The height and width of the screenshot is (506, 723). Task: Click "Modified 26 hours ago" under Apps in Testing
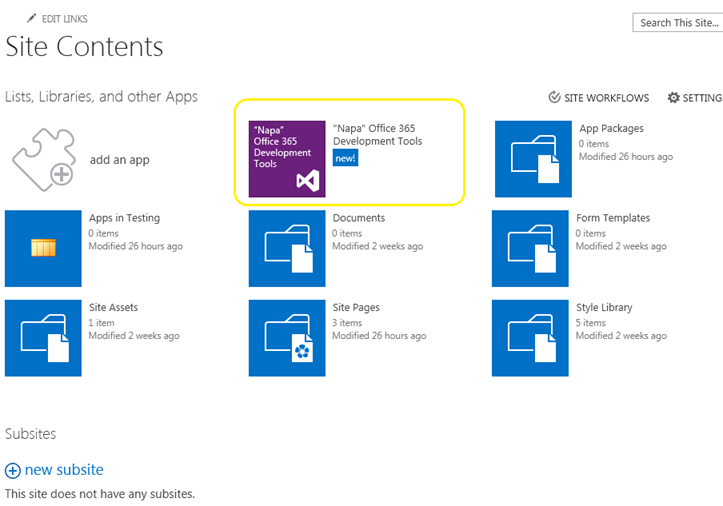pyautogui.click(x=136, y=246)
